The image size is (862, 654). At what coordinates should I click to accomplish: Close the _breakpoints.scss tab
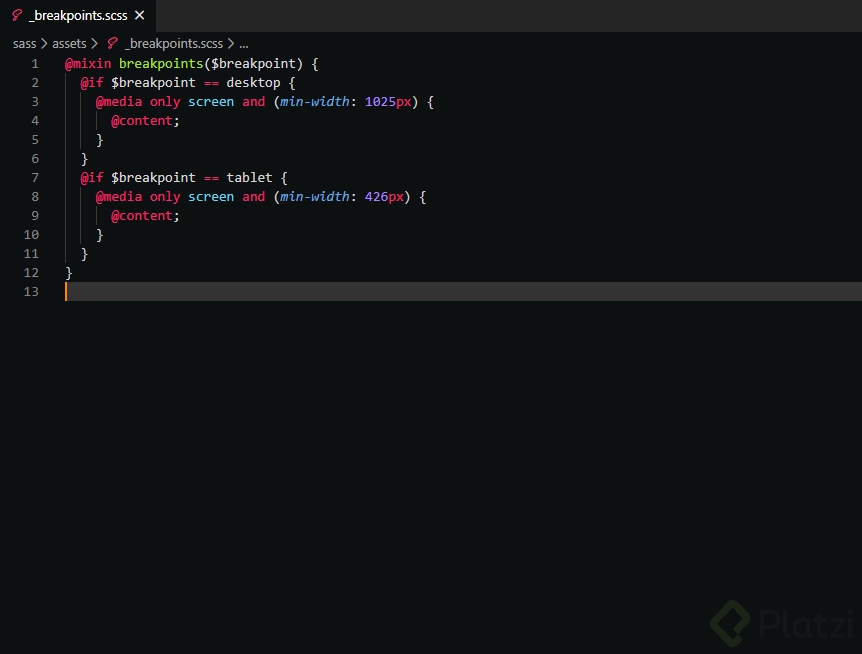point(140,15)
